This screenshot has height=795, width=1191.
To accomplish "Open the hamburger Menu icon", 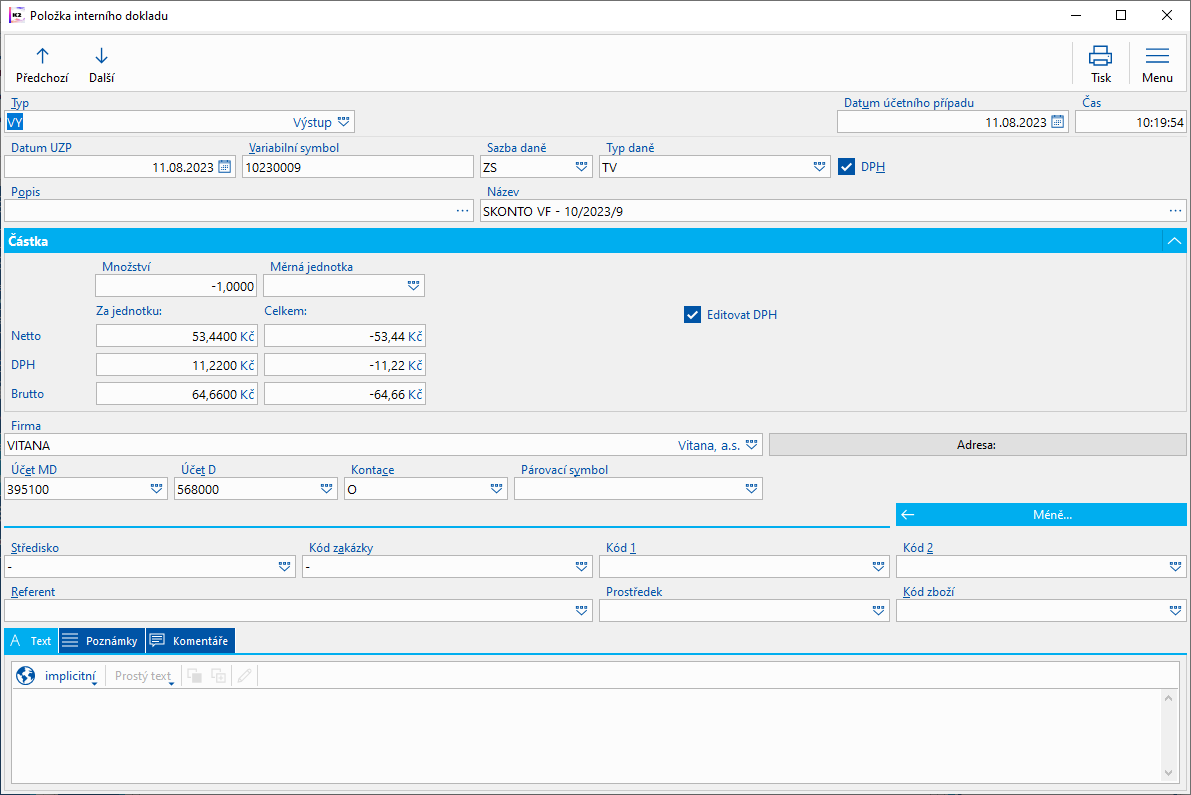I will (1157, 56).
